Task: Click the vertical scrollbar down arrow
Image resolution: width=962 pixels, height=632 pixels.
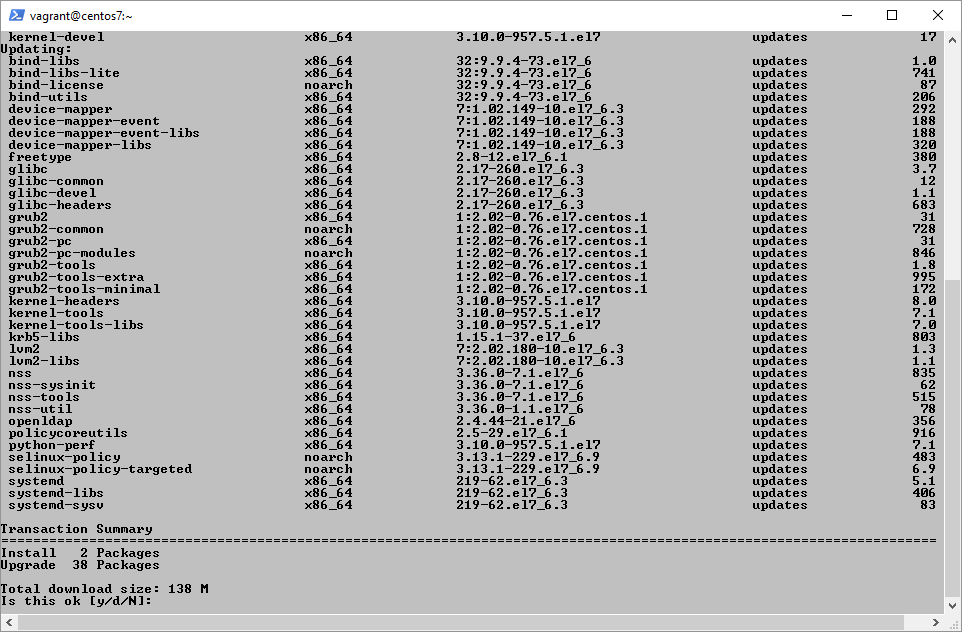Action: pyautogui.click(x=952, y=606)
